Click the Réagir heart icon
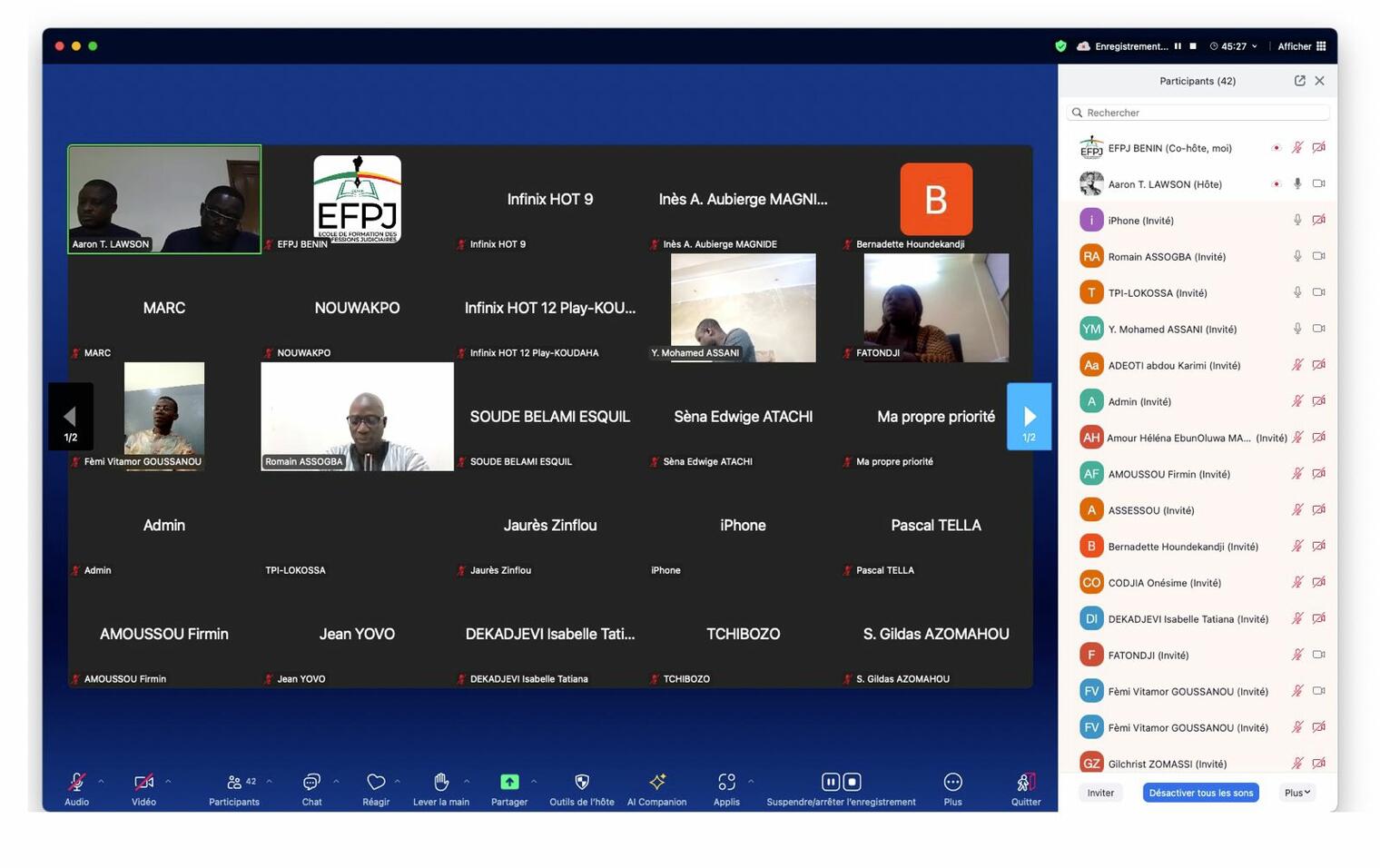This screenshot has width=1380, height=868. [x=376, y=783]
